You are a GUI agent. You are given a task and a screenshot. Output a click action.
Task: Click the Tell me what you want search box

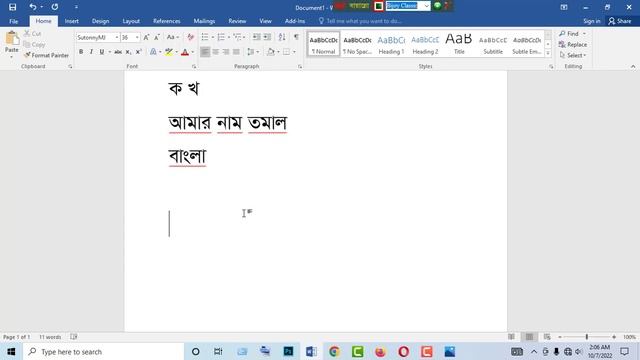pyautogui.click(x=360, y=21)
